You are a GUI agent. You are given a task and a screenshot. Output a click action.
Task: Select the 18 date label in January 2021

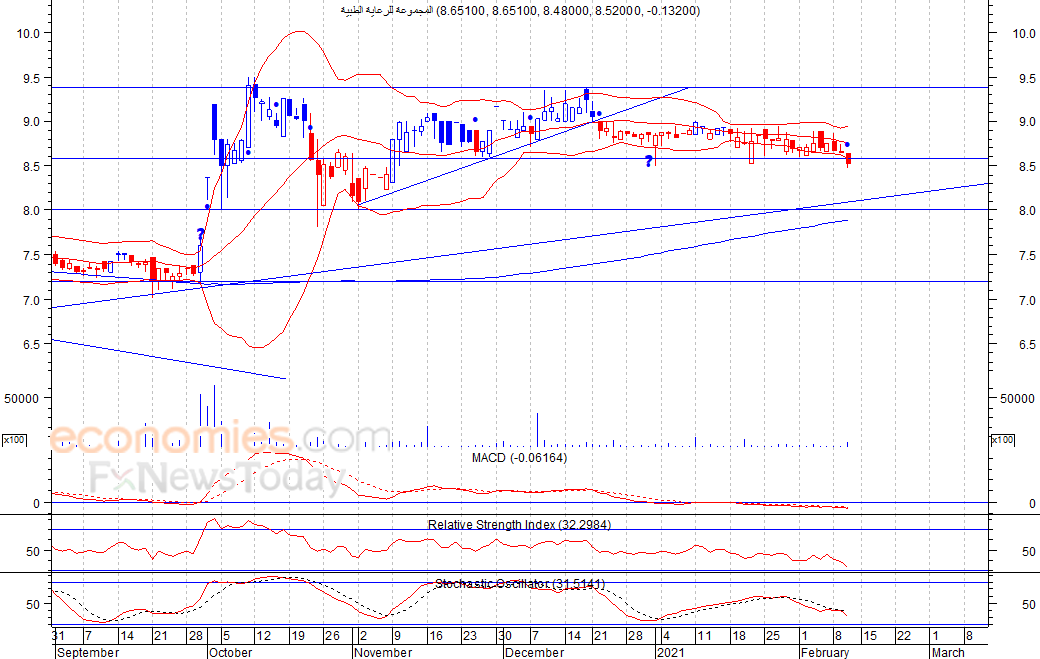click(x=738, y=636)
